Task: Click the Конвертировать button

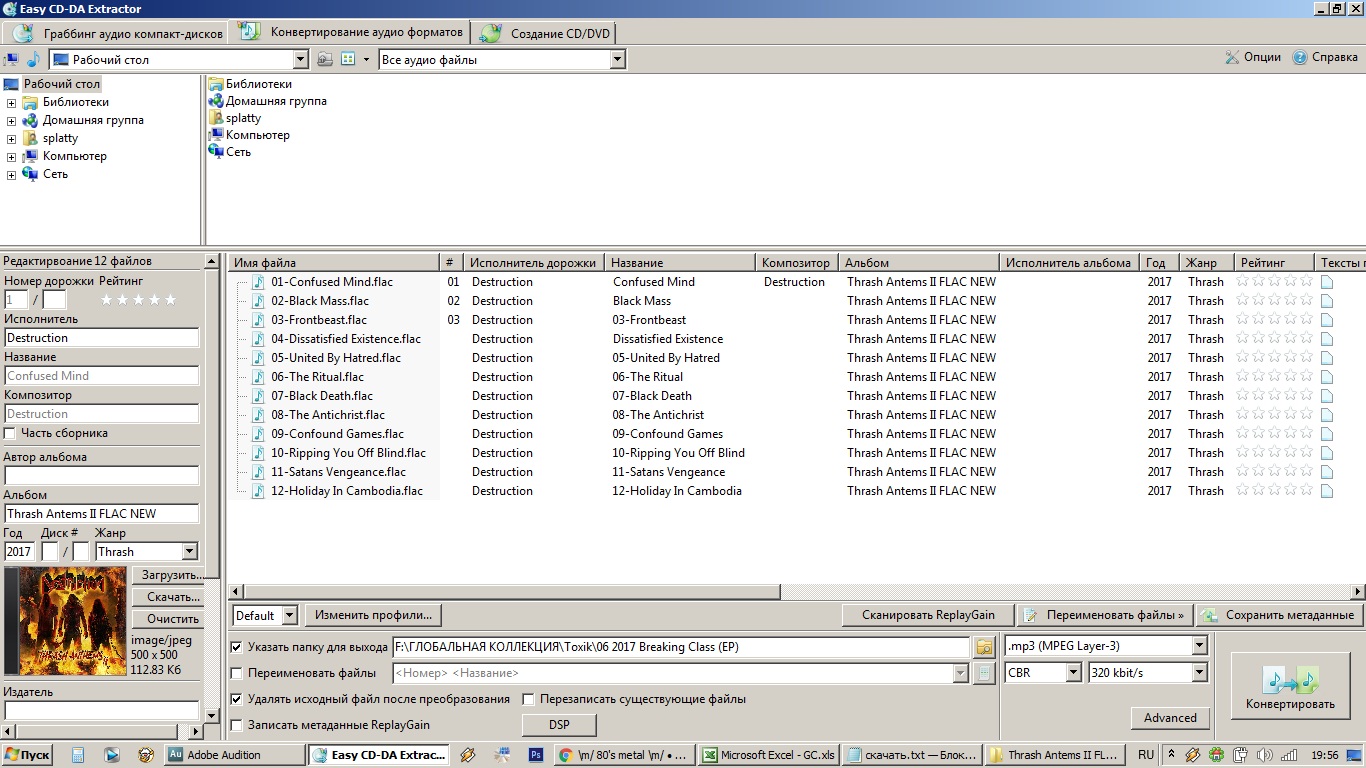Action: click(x=1290, y=685)
